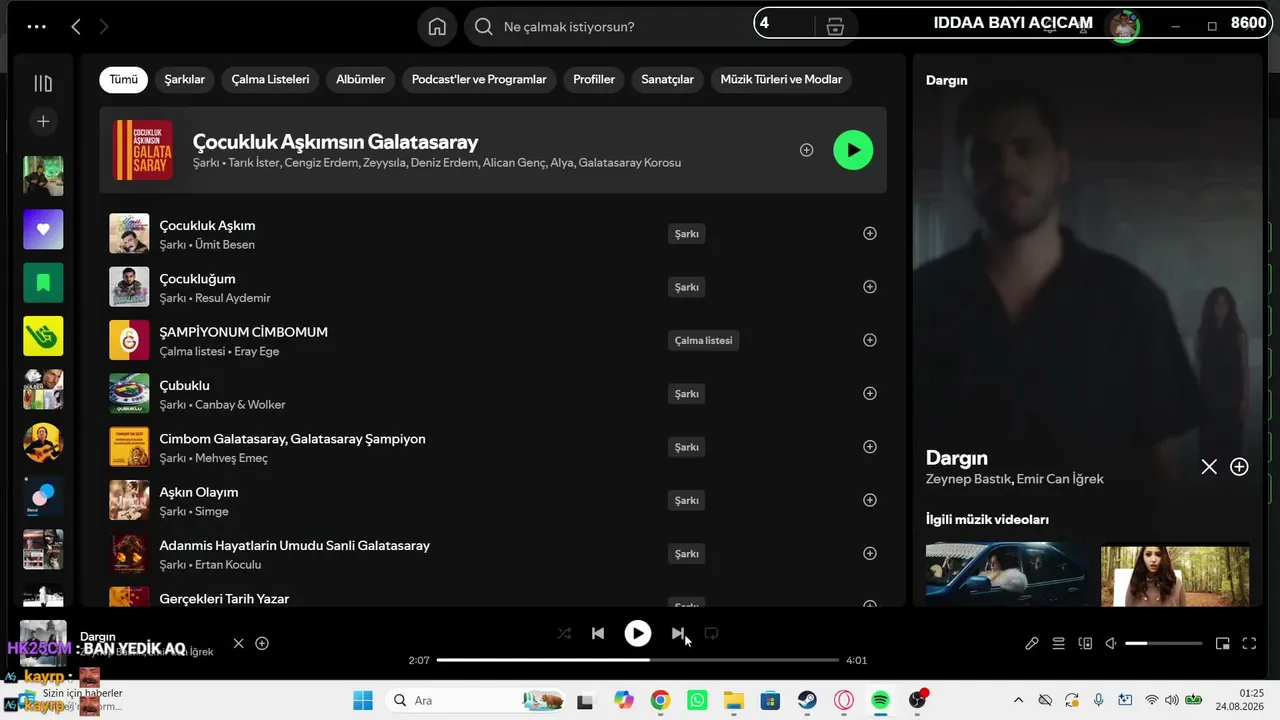Switch to Çalma Listeleri filter
This screenshot has width=1280, height=720.
(270, 80)
